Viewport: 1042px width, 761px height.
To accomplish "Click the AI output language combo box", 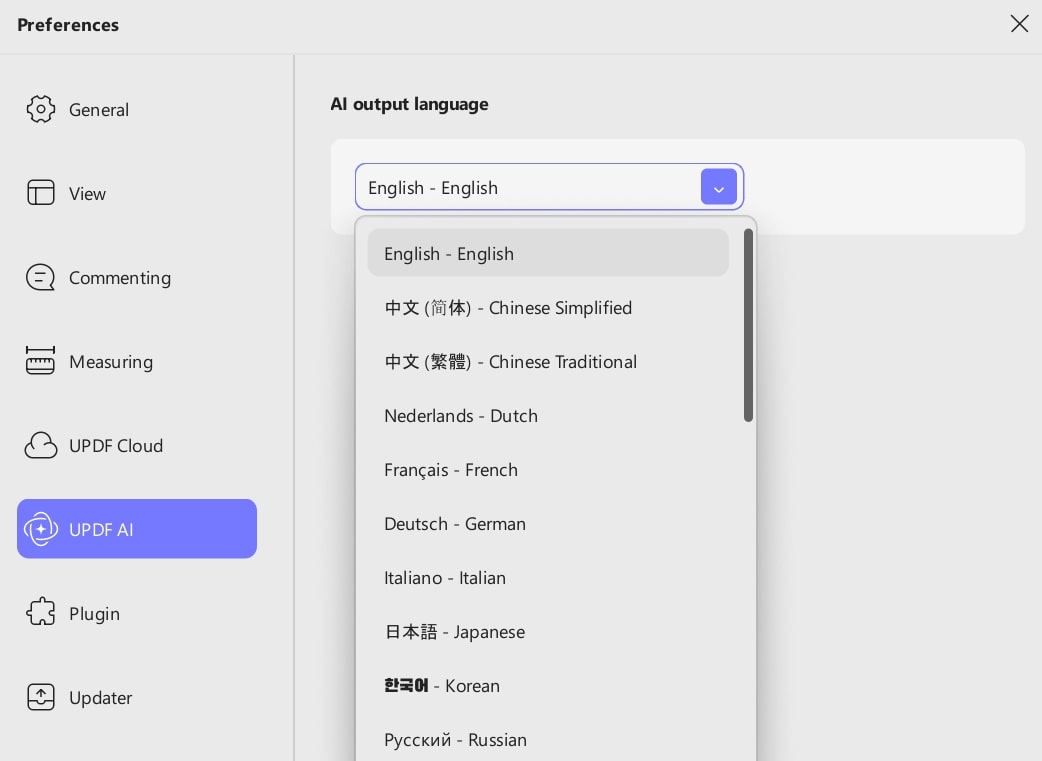I will pos(549,187).
